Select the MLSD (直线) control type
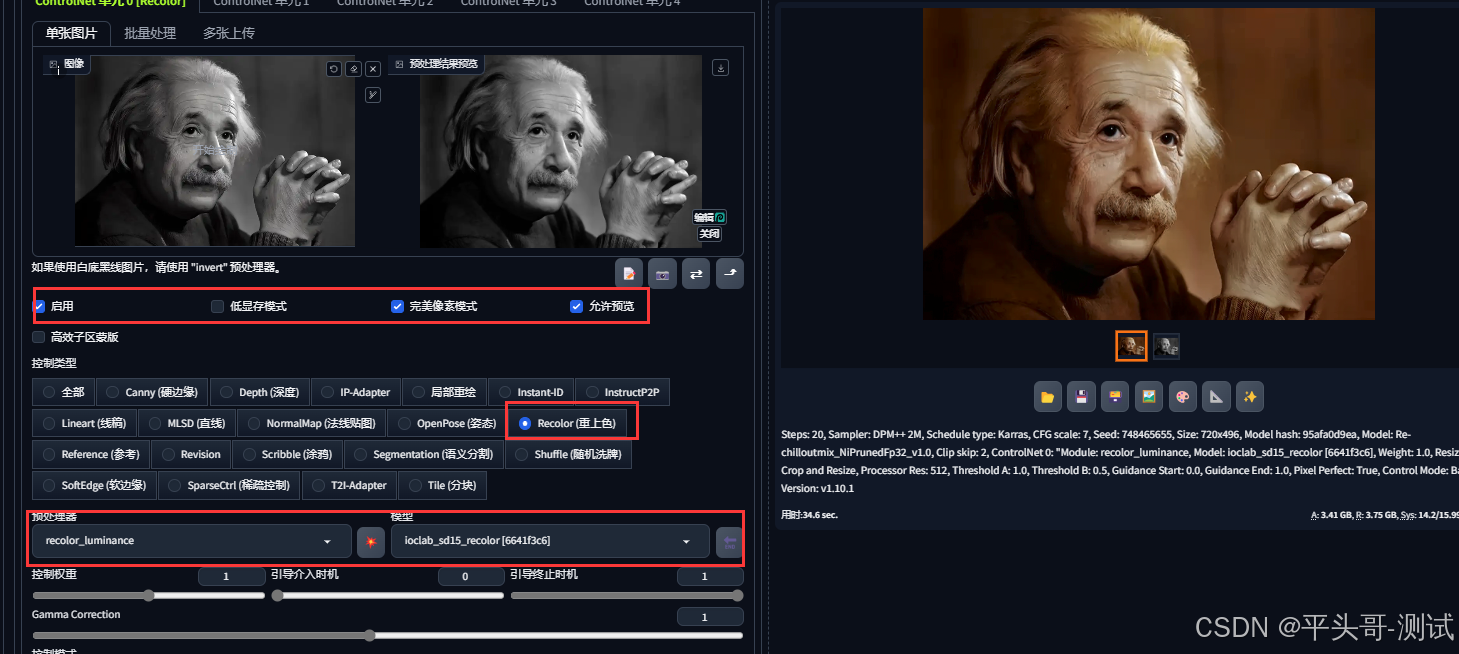The height and width of the screenshot is (654, 1459). click(x=187, y=423)
